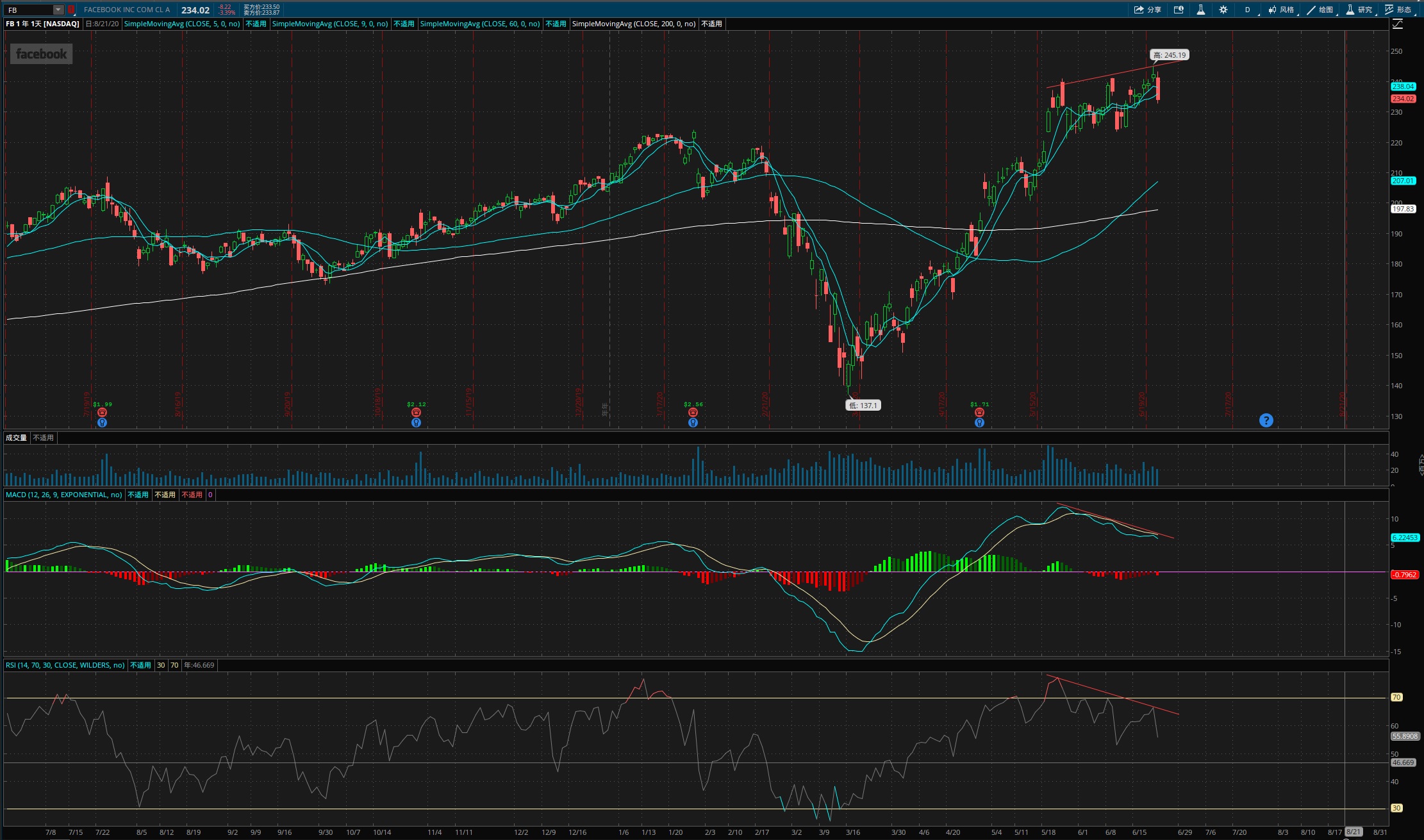Click the 6.22453 MACD value tag

coord(1405,538)
